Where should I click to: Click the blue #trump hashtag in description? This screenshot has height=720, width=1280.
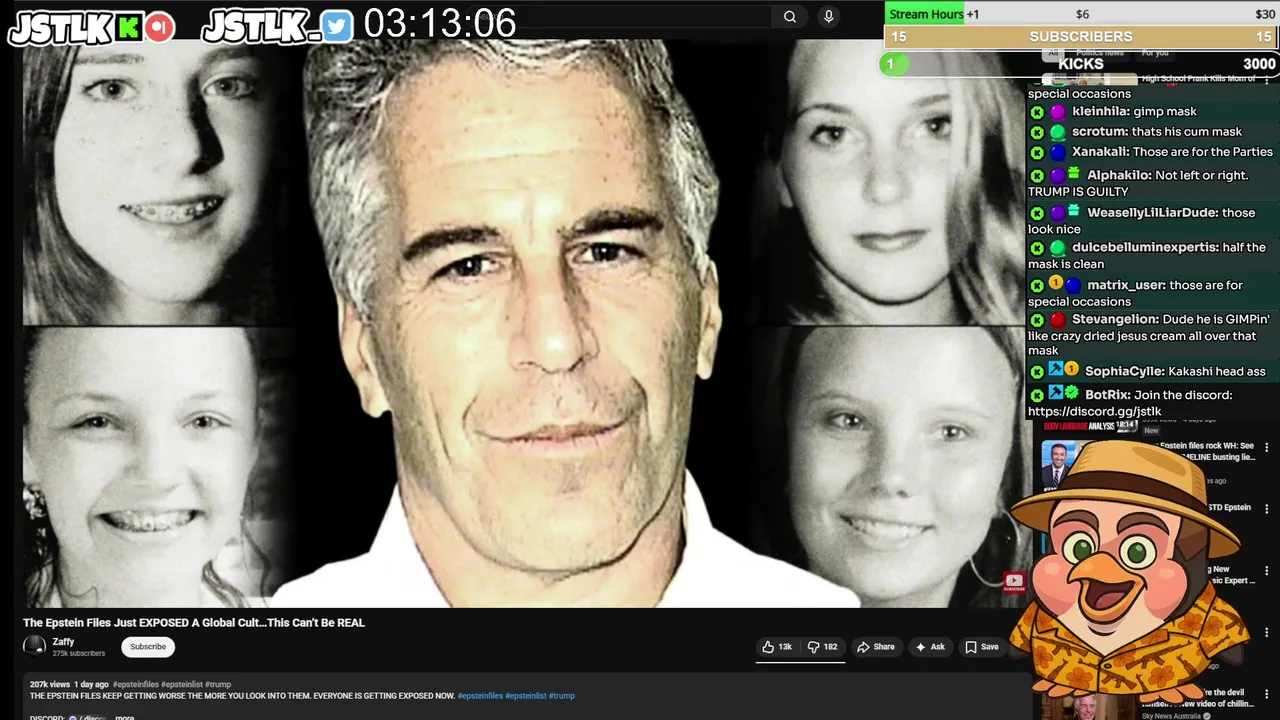pyautogui.click(x=562, y=696)
